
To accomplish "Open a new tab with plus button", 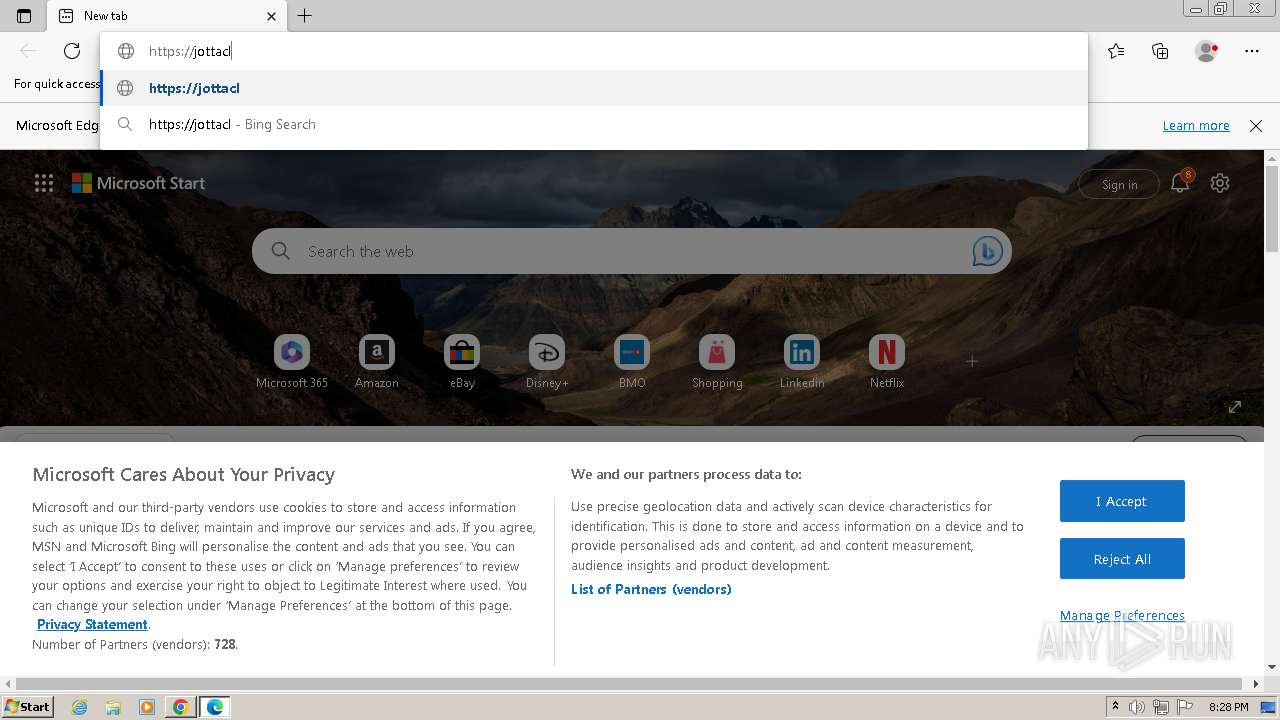I will pyautogui.click(x=305, y=16).
